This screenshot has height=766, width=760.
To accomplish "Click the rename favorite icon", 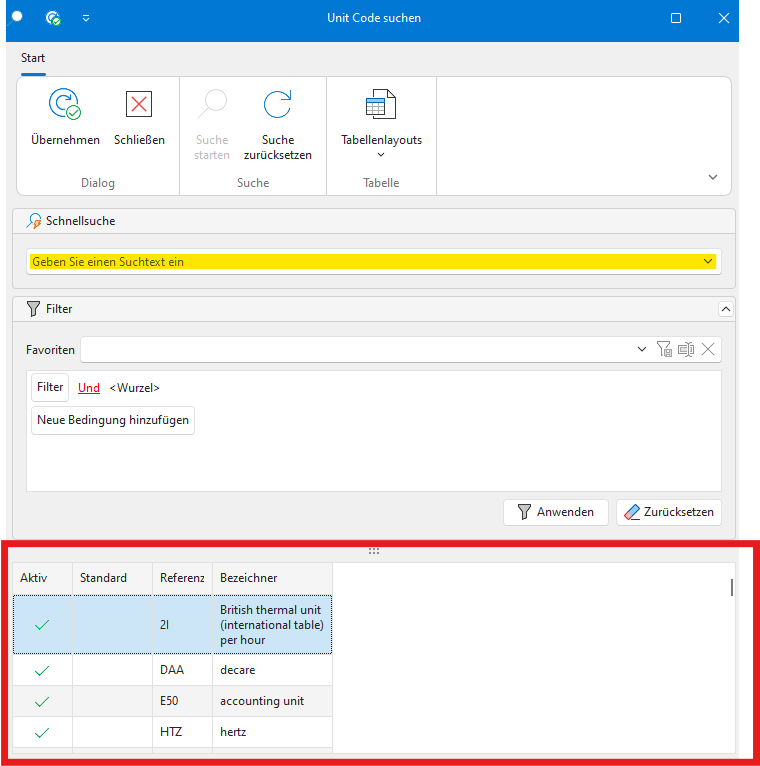I will click(x=686, y=349).
